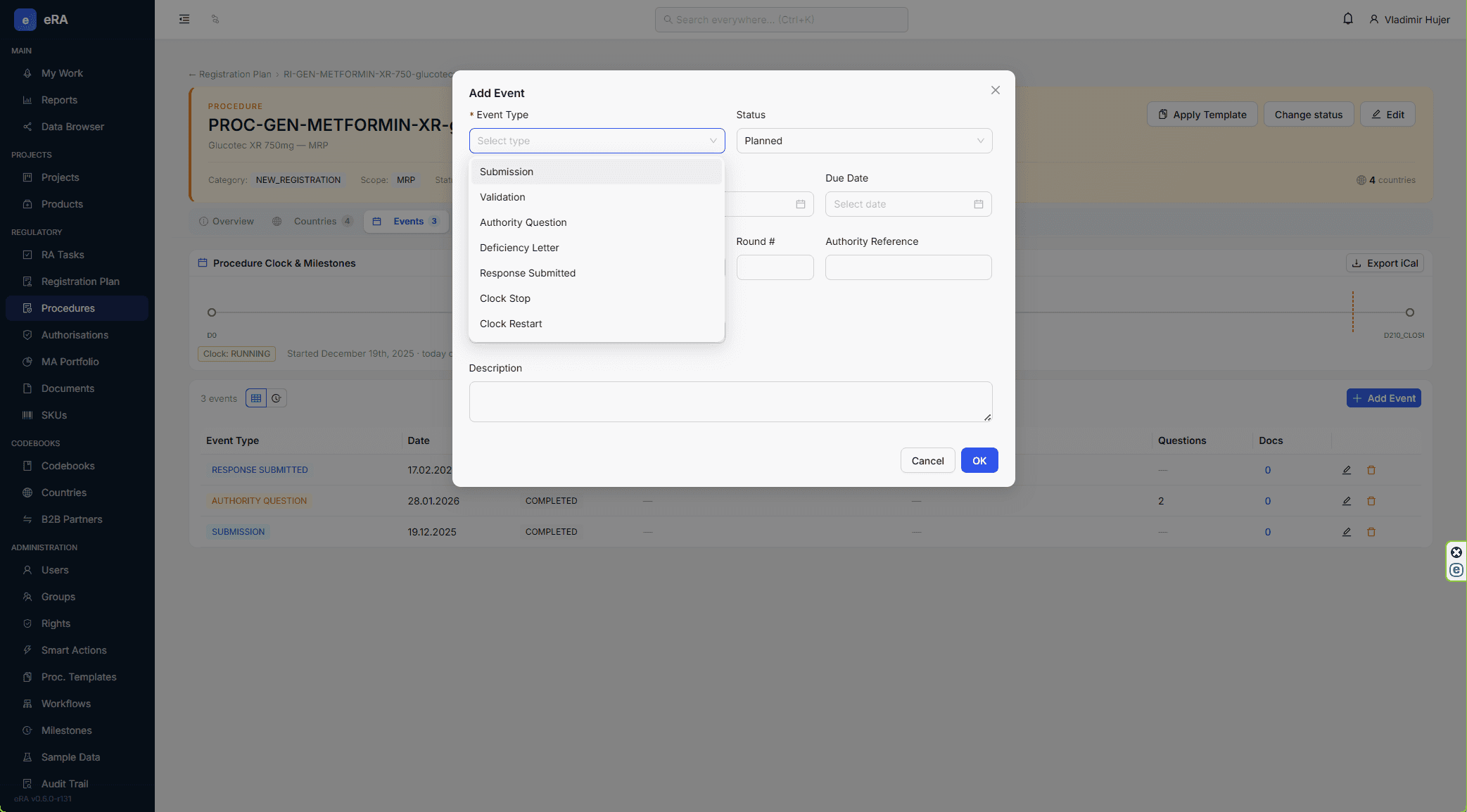Open the Due Date calendar icon
The image size is (1467, 812).
[x=978, y=204]
